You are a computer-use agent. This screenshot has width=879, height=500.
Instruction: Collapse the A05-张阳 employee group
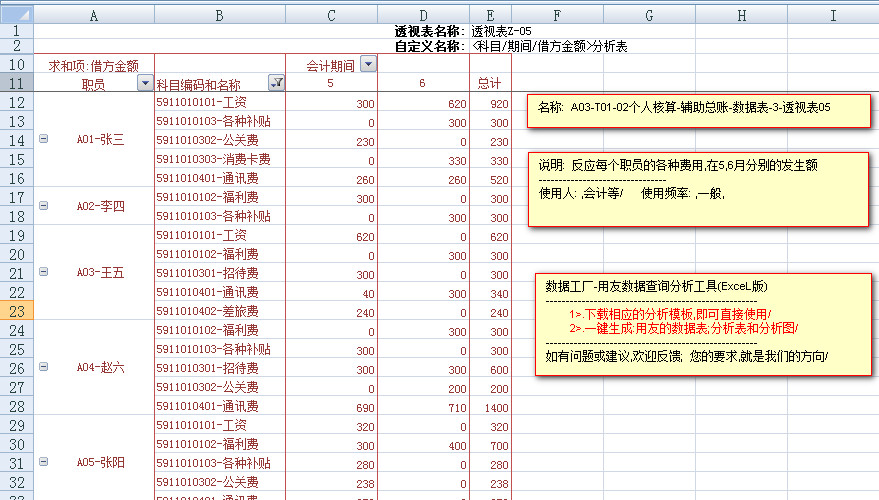[43, 463]
